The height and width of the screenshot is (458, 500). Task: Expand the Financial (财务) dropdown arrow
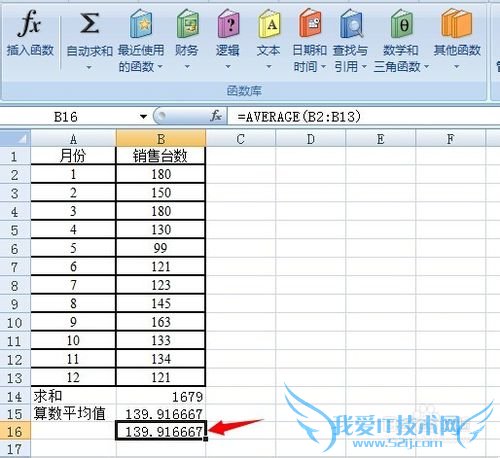coord(187,67)
